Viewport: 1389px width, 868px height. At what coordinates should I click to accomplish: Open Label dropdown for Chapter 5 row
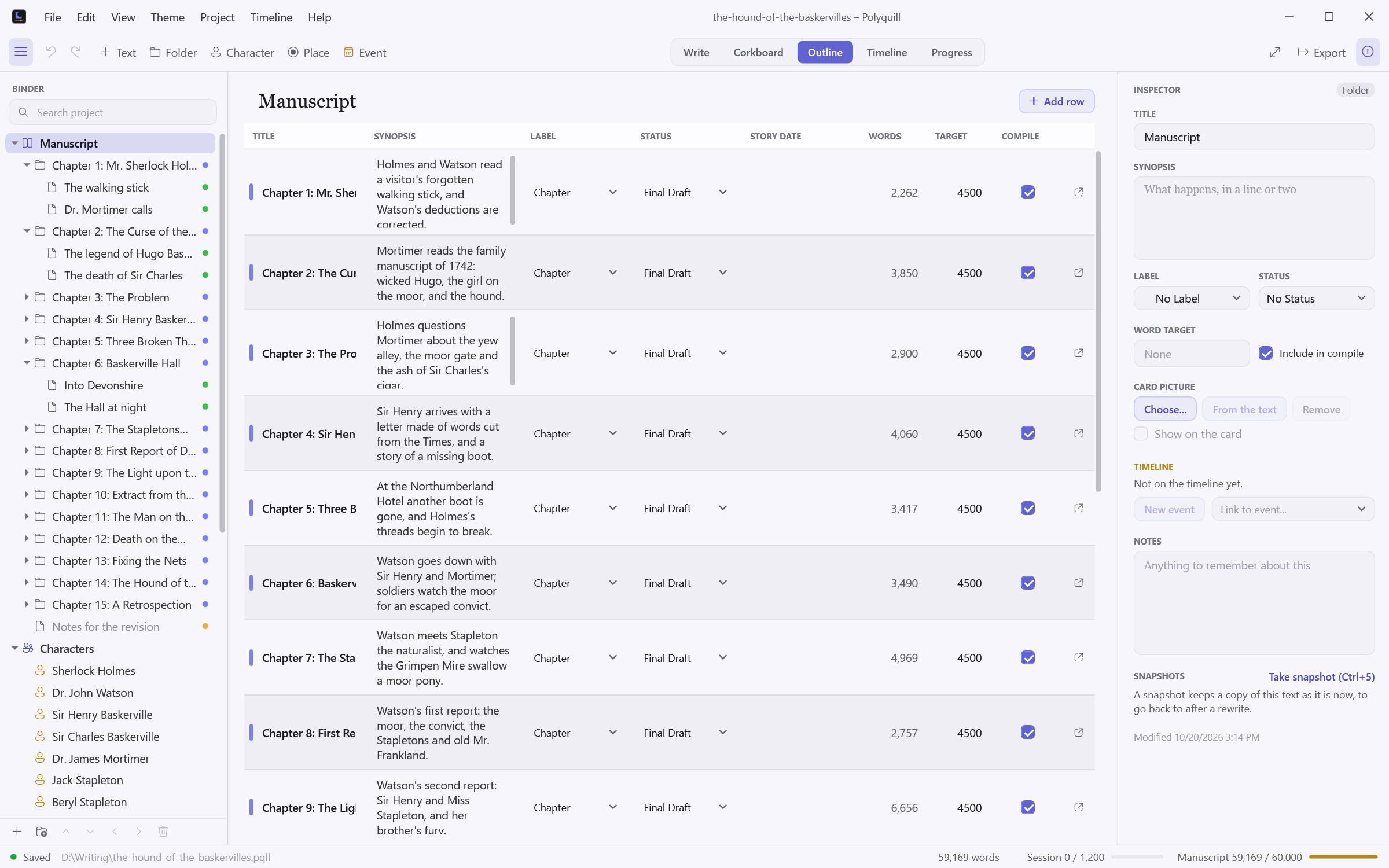[x=576, y=508]
